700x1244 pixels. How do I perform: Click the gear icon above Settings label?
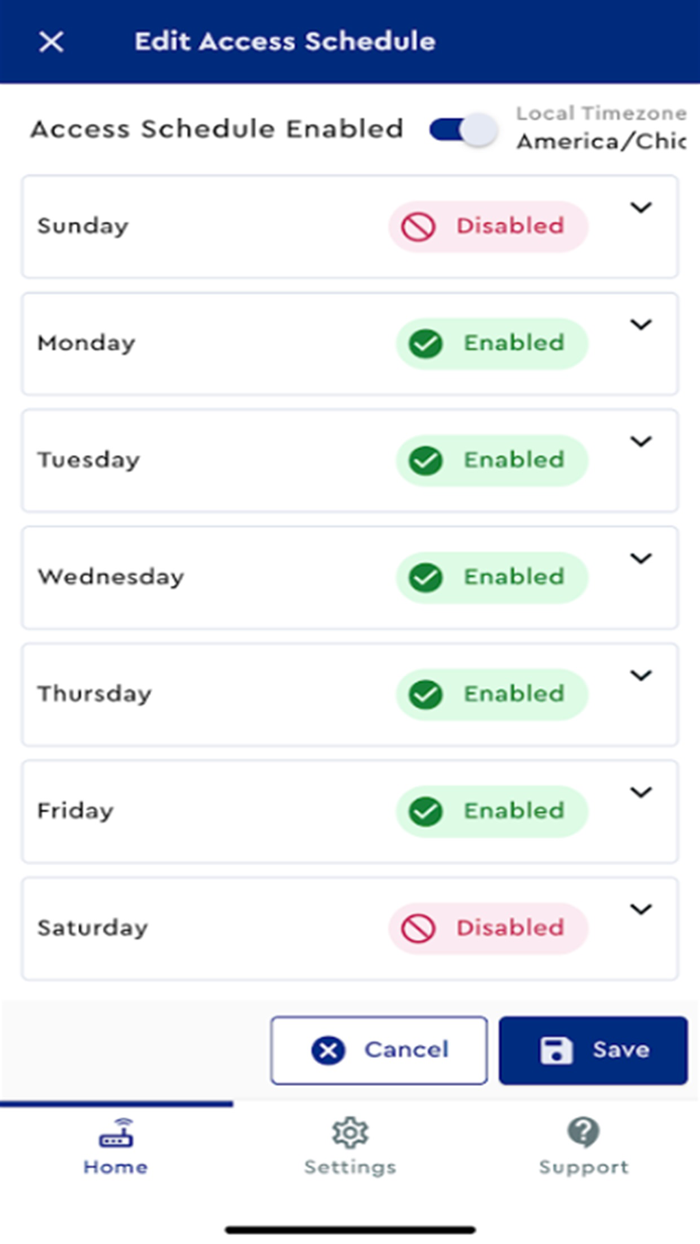pyautogui.click(x=350, y=1131)
